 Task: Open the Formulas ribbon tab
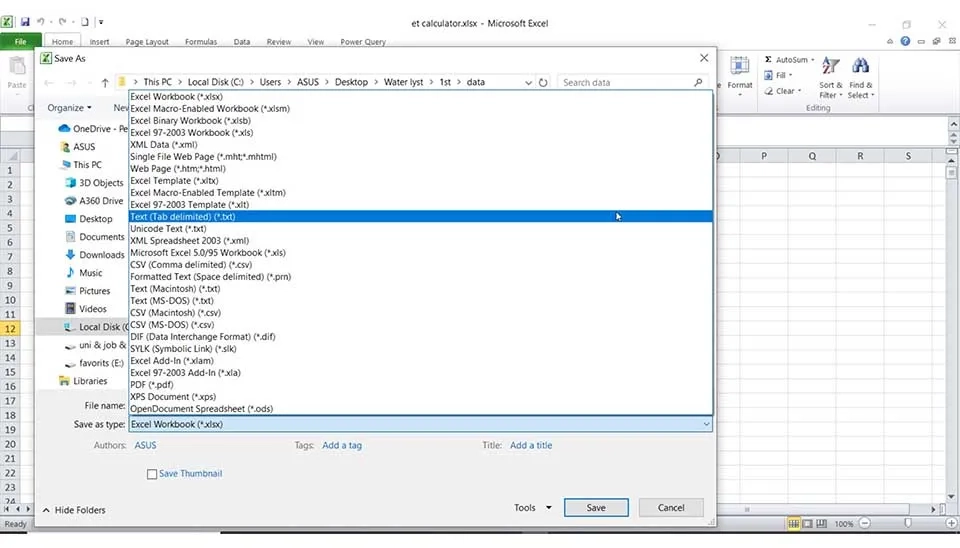click(200, 42)
